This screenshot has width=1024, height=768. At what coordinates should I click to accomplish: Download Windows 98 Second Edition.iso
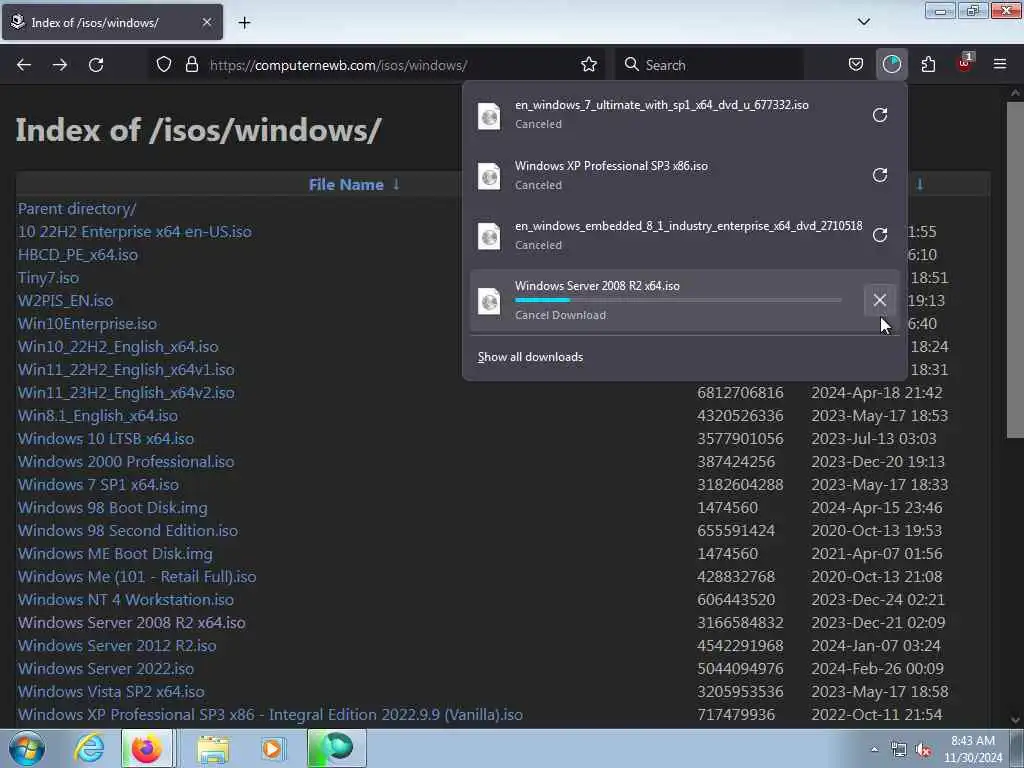(128, 530)
